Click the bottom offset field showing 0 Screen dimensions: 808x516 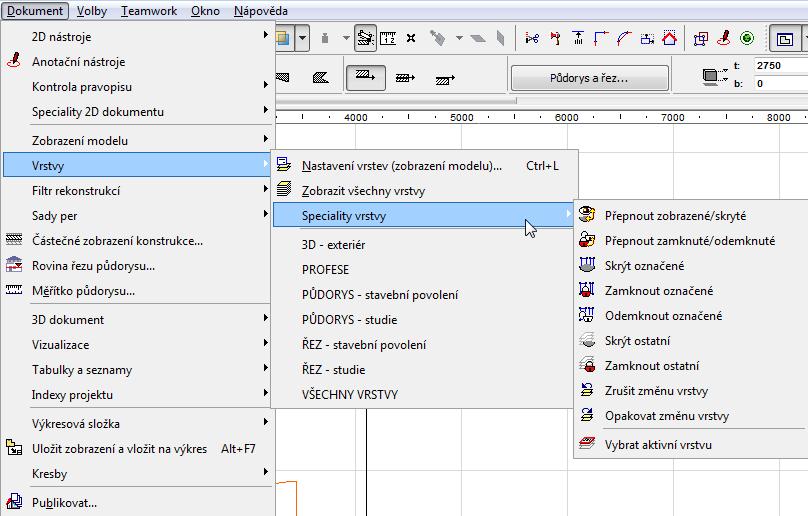(x=780, y=83)
